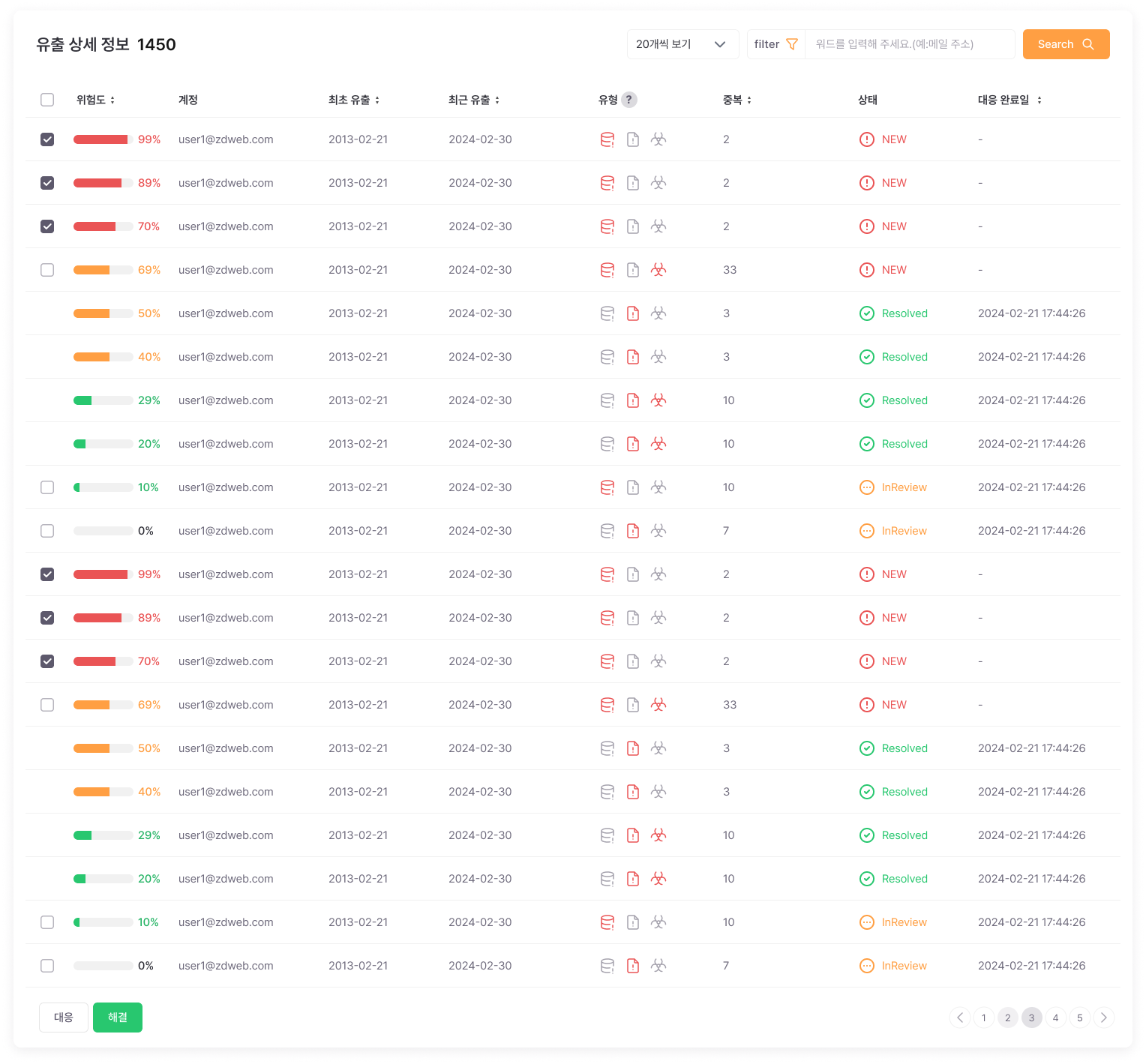Go to page 4 in pagination
1146x1064 pixels.
pyautogui.click(x=1055, y=1018)
